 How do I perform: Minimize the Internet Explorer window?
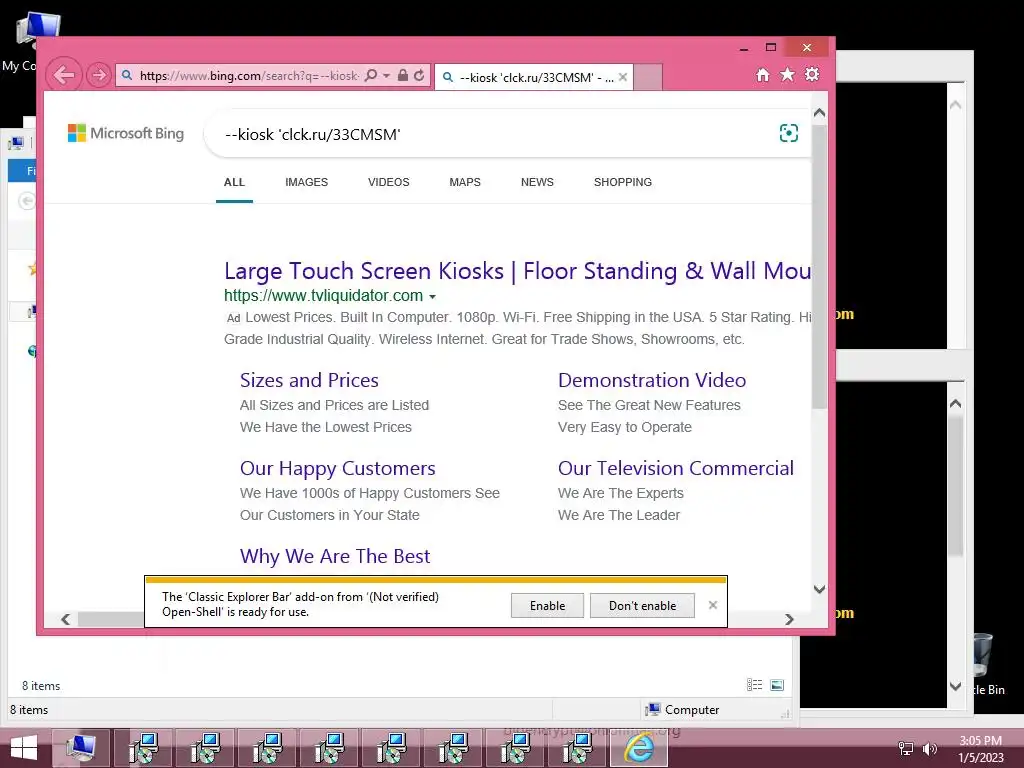[x=744, y=48]
